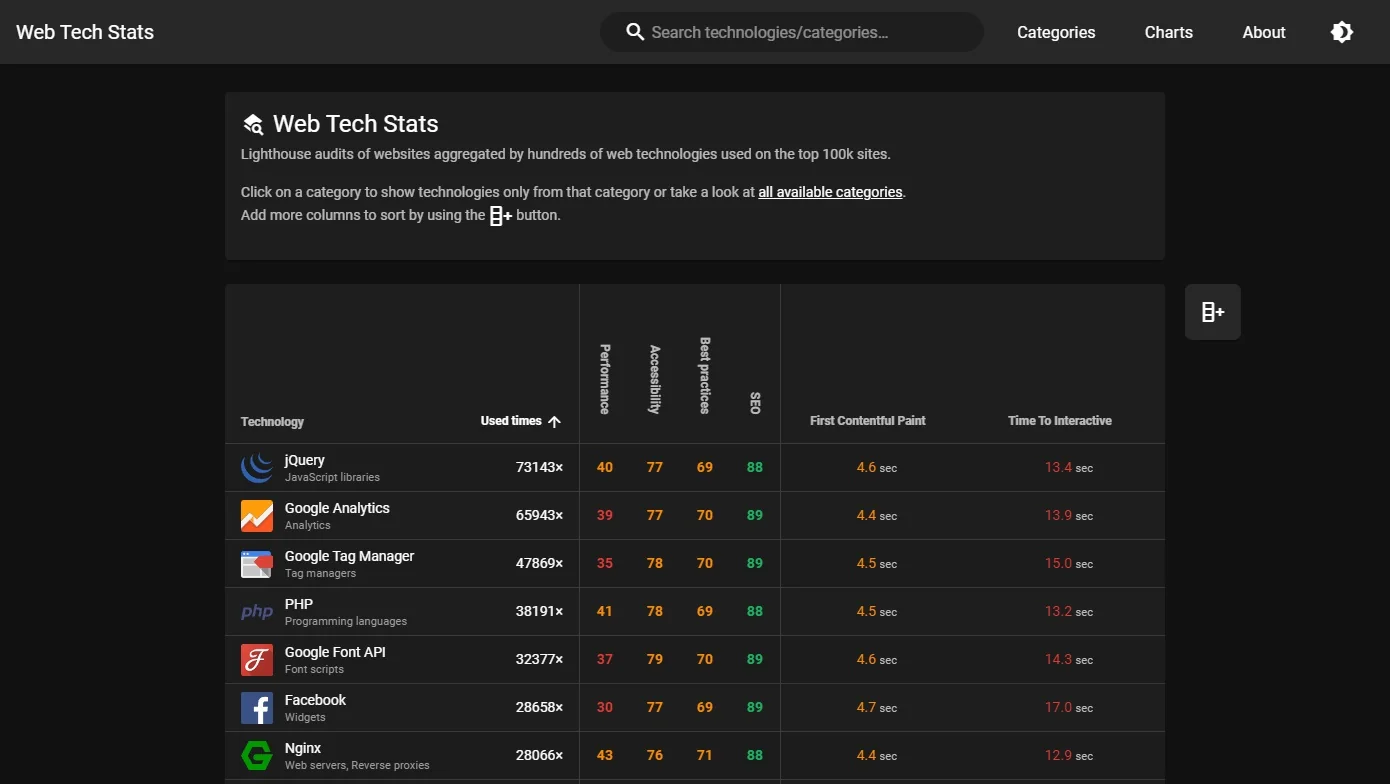Click the Web Tech Stats heading icon
The width and height of the screenshot is (1390, 784).
(253, 124)
